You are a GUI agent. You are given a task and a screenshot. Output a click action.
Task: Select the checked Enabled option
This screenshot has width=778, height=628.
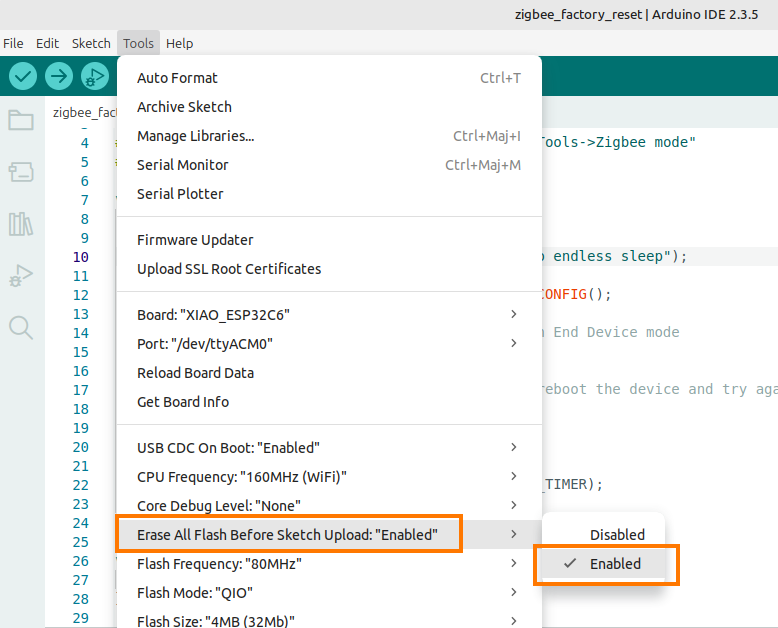[x=614, y=564]
